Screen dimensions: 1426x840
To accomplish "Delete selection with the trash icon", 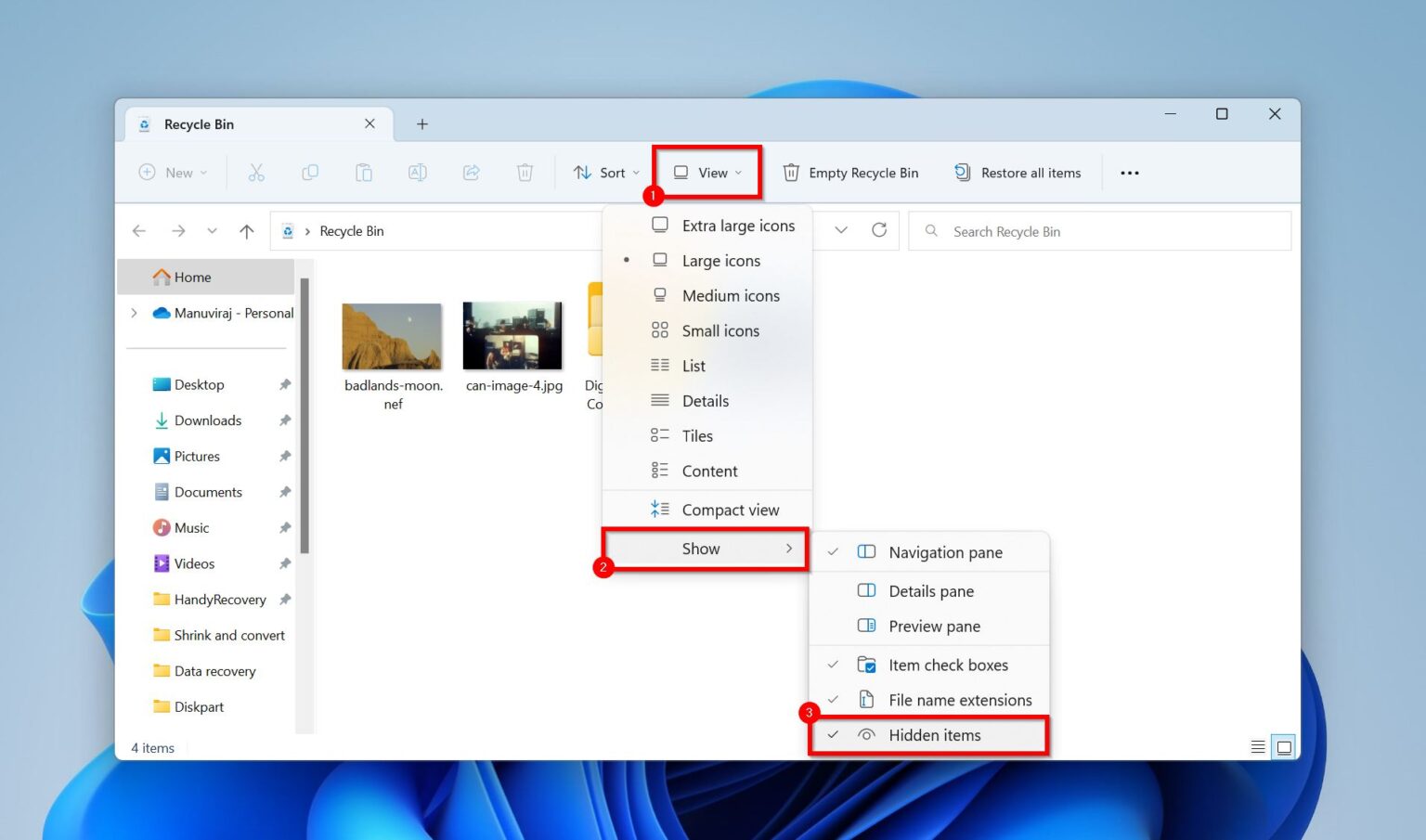I will pos(525,172).
